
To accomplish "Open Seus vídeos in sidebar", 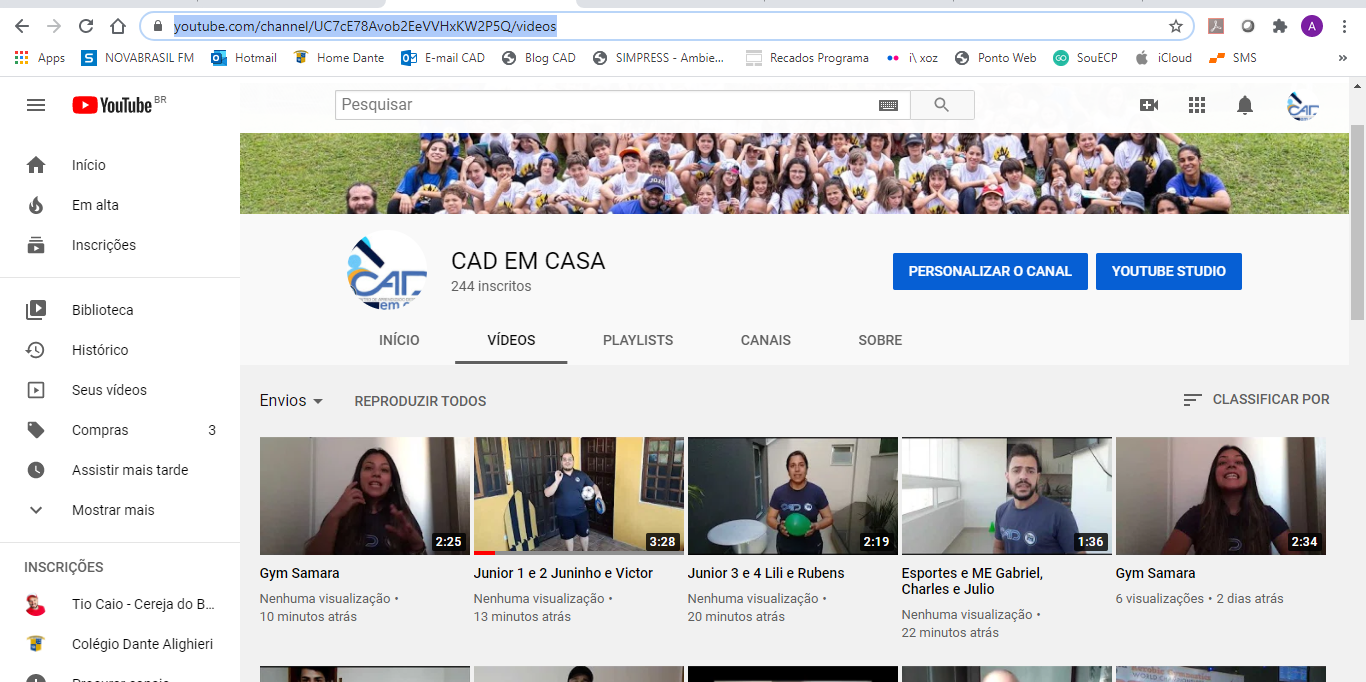I will [120, 390].
